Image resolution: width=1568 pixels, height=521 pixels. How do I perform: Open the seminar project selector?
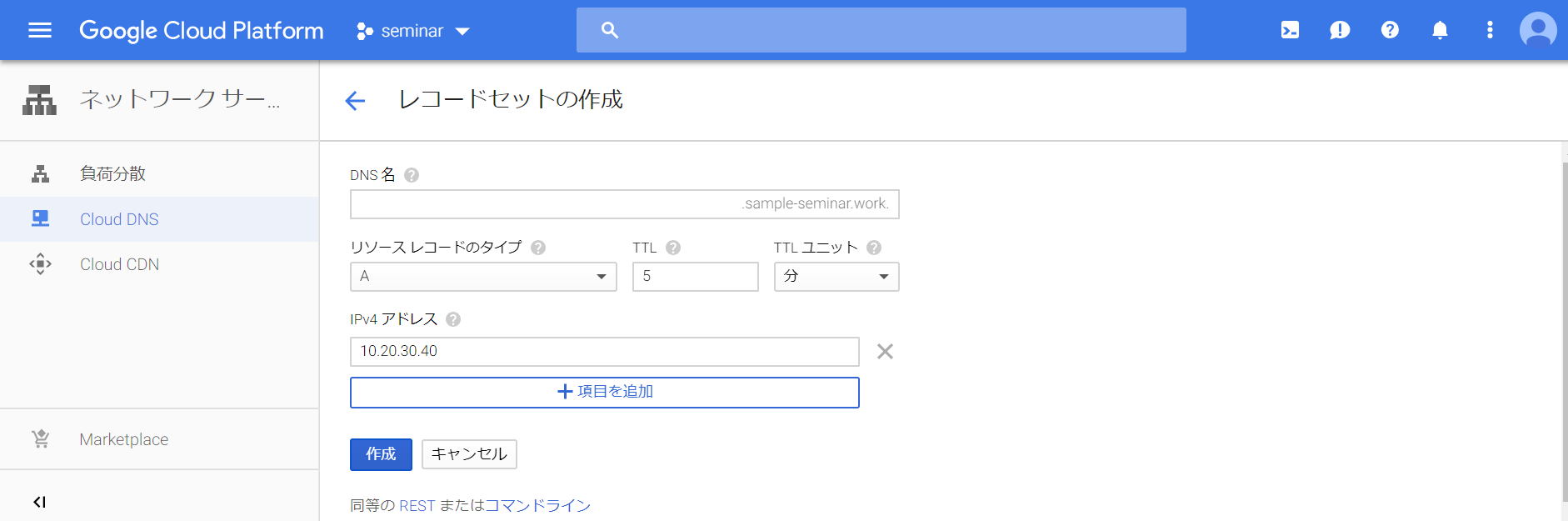pos(413,31)
